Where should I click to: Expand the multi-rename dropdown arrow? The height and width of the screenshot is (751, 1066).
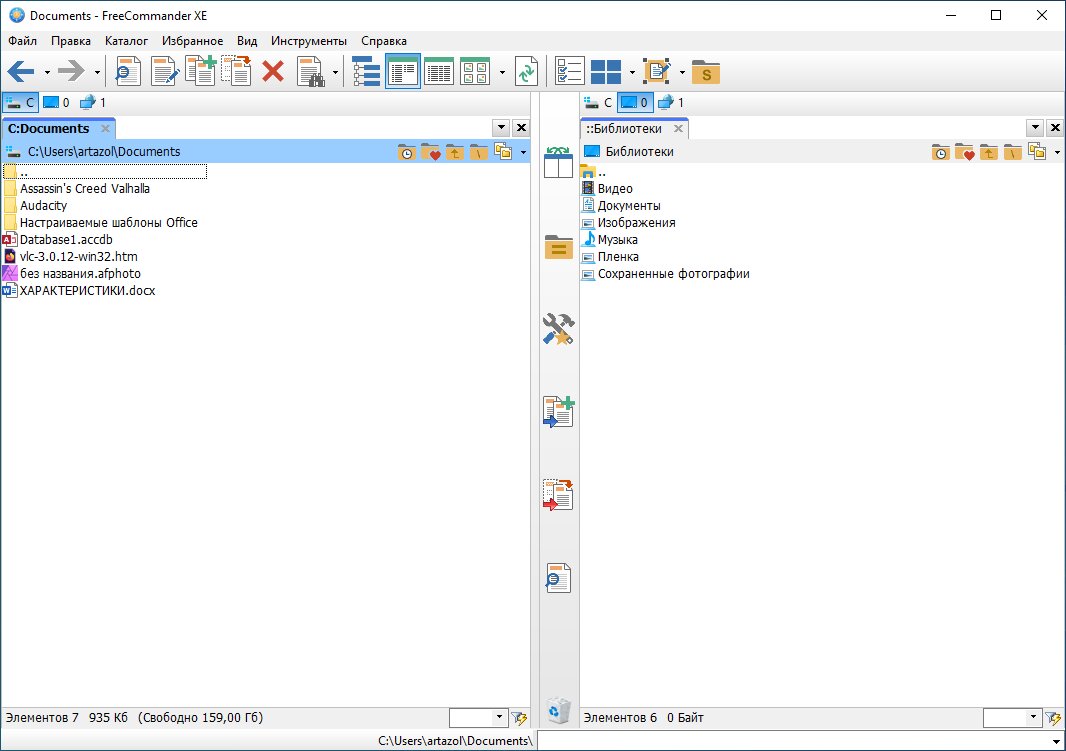[x=682, y=72]
